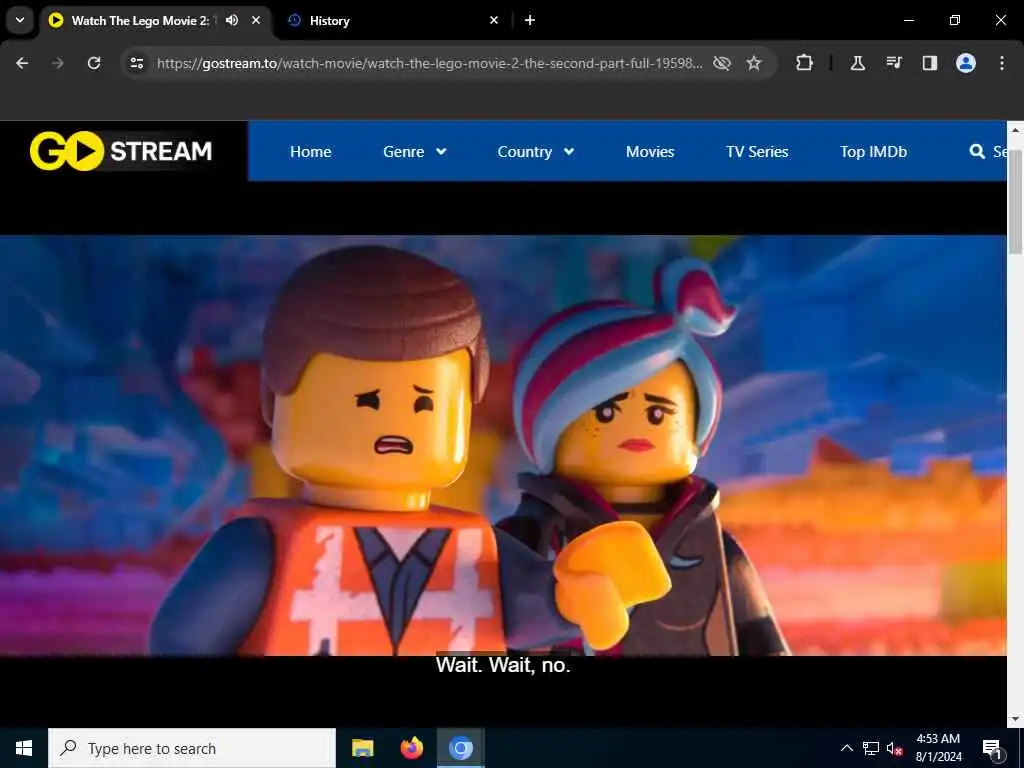Close the Lego Movie 2 tab
Image resolution: width=1024 pixels, height=768 pixels.
point(256,20)
